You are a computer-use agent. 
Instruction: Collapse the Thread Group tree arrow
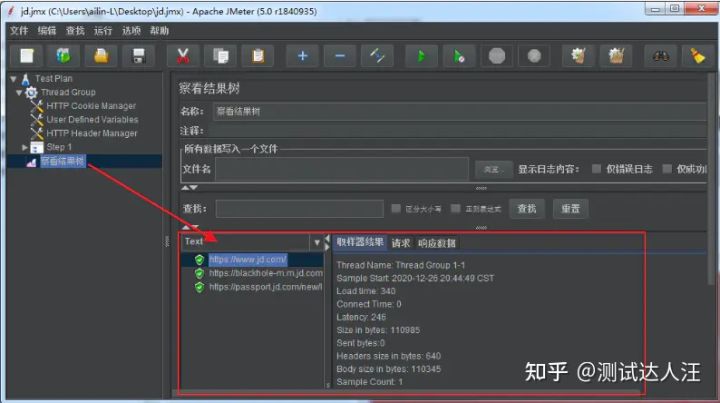click(19, 93)
